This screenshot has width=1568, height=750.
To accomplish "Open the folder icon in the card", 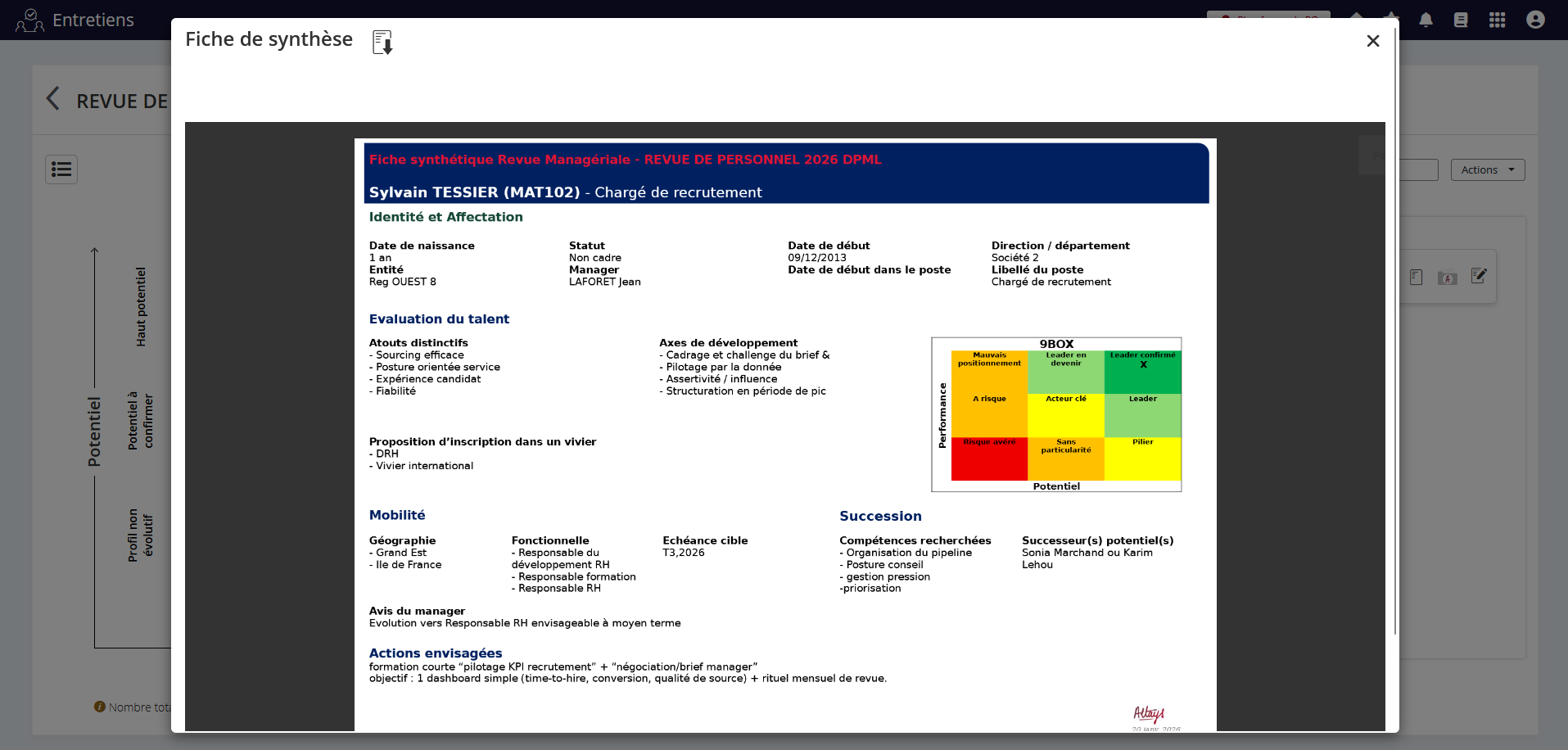I will point(1447,278).
